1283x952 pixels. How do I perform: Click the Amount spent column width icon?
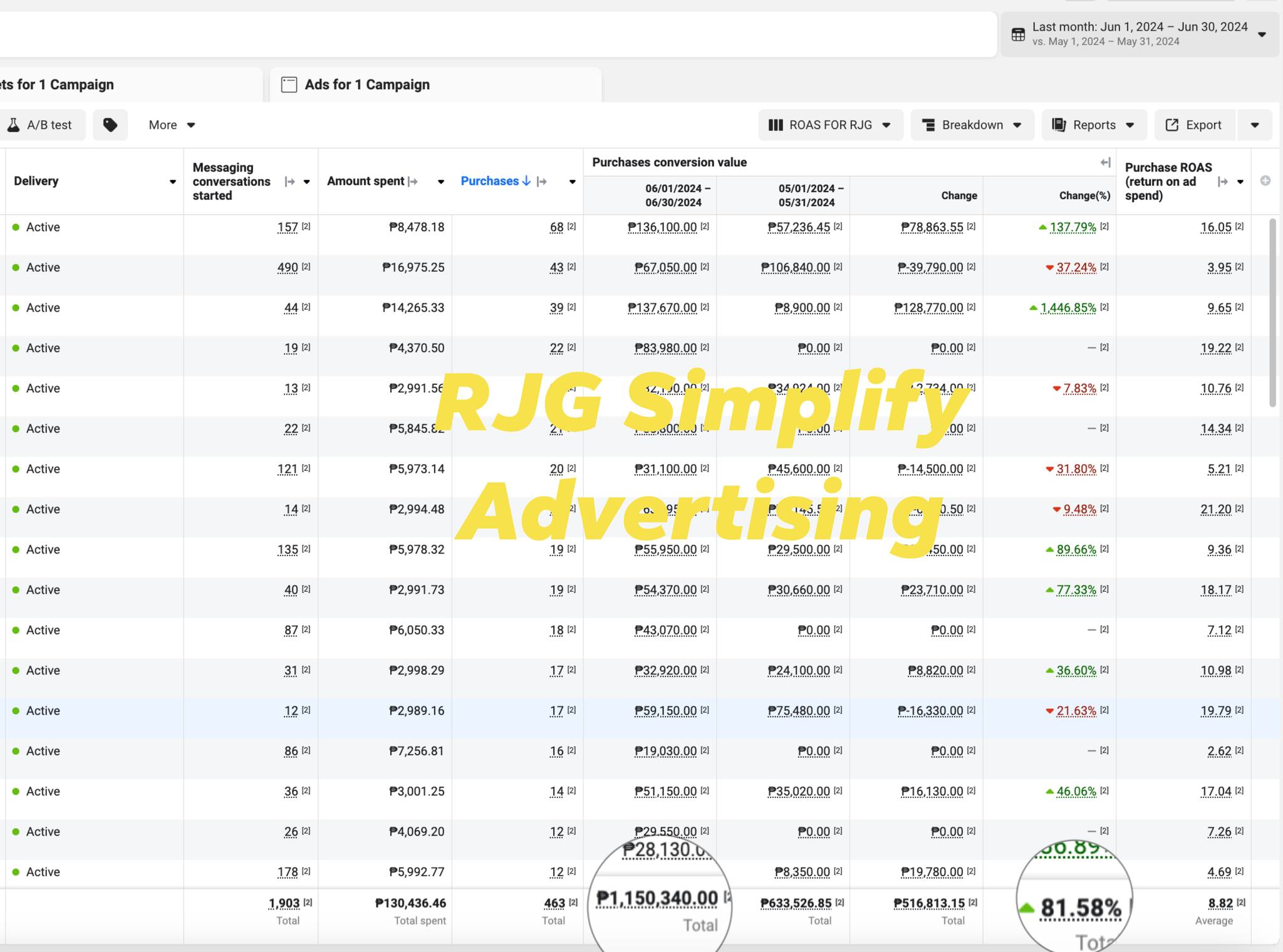[413, 182]
